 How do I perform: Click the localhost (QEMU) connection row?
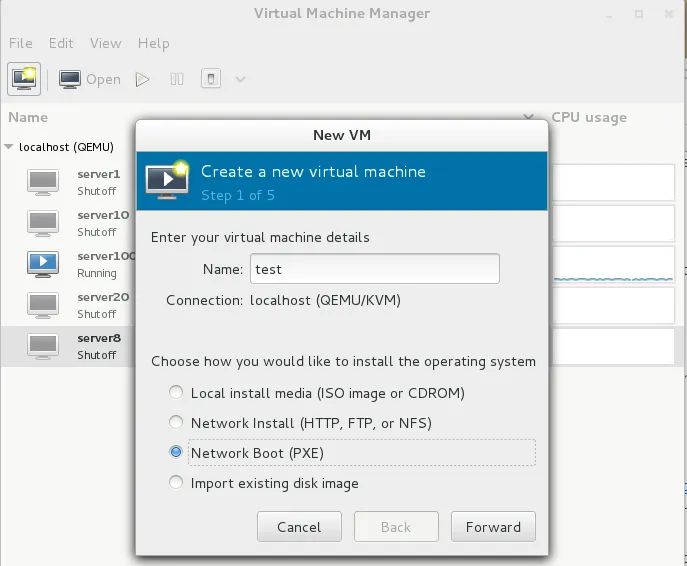[66, 147]
